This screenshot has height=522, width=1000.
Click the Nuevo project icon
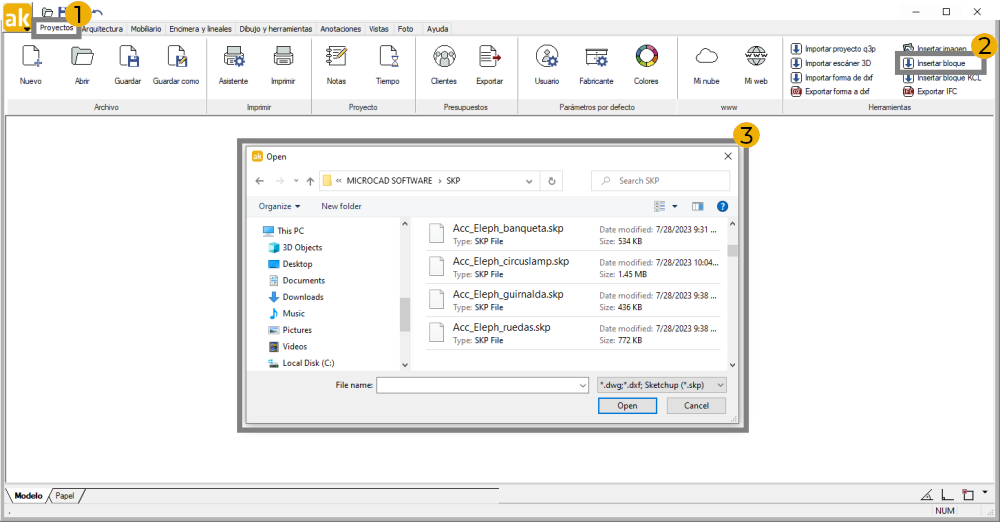31,57
